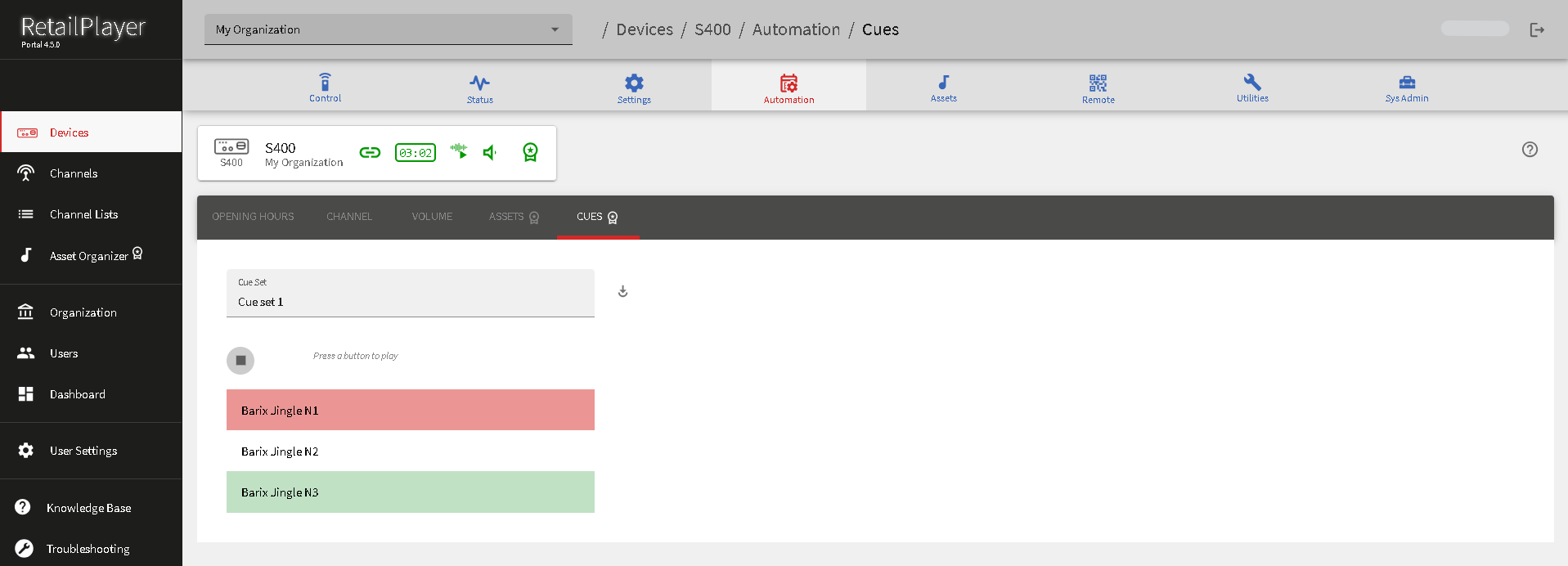Switch to the Volume tab
The height and width of the screenshot is (566, 1568).
pyautogui.click(x=432, y=217)
